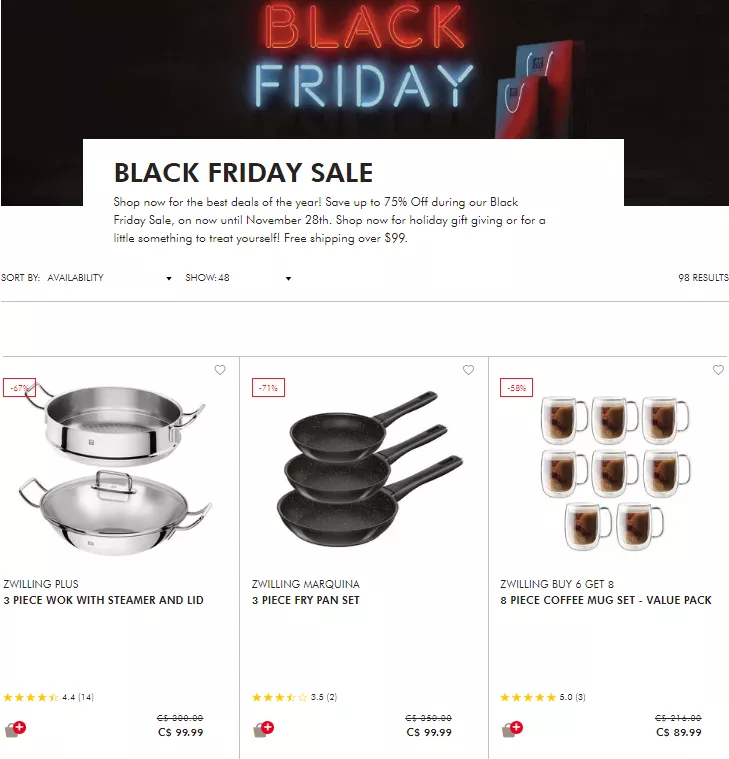The image size is (729, 759).
Task: Open the Sort By Availability dropdown
Action: coord(109,278)
